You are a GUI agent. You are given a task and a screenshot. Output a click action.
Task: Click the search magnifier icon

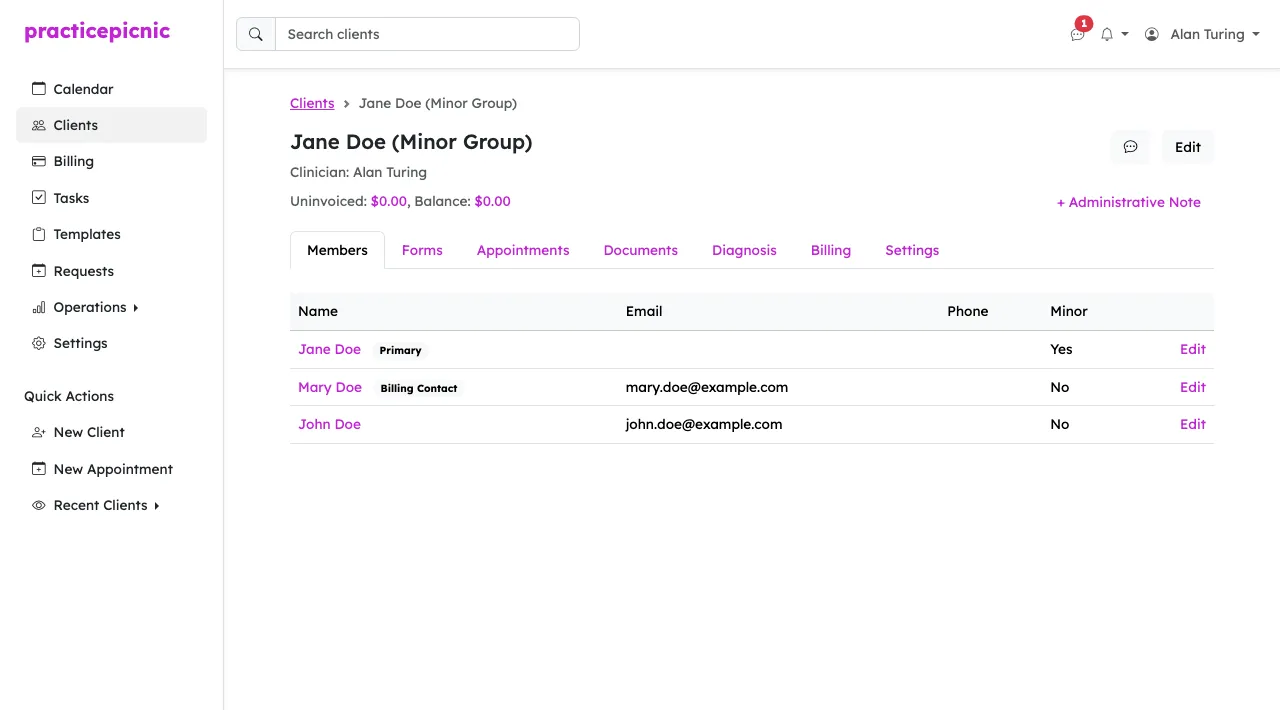click(256, 34)
